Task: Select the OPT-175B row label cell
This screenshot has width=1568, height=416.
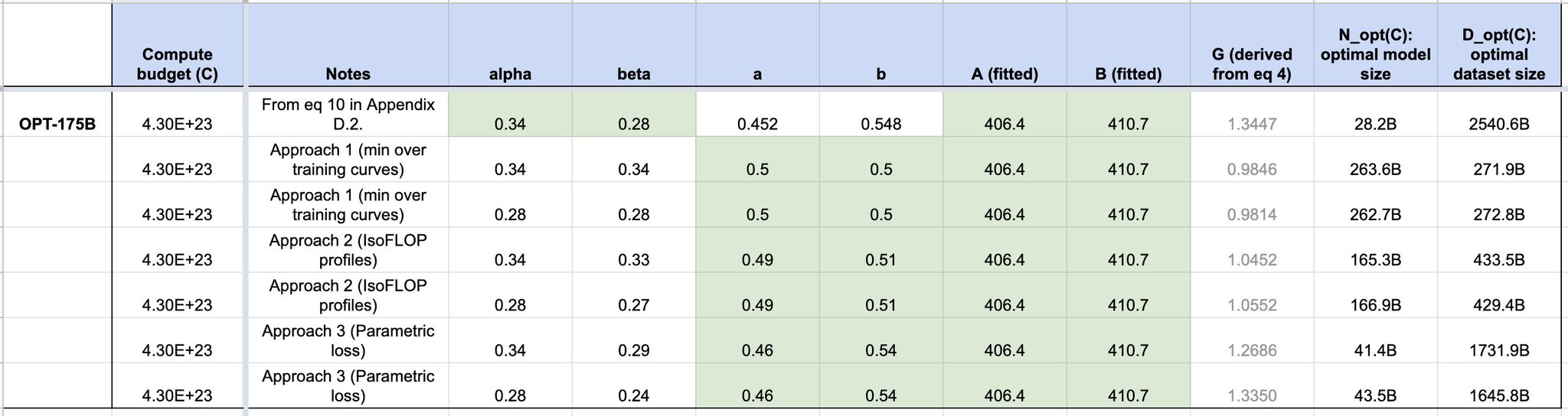Action: (x=57, y=115)
